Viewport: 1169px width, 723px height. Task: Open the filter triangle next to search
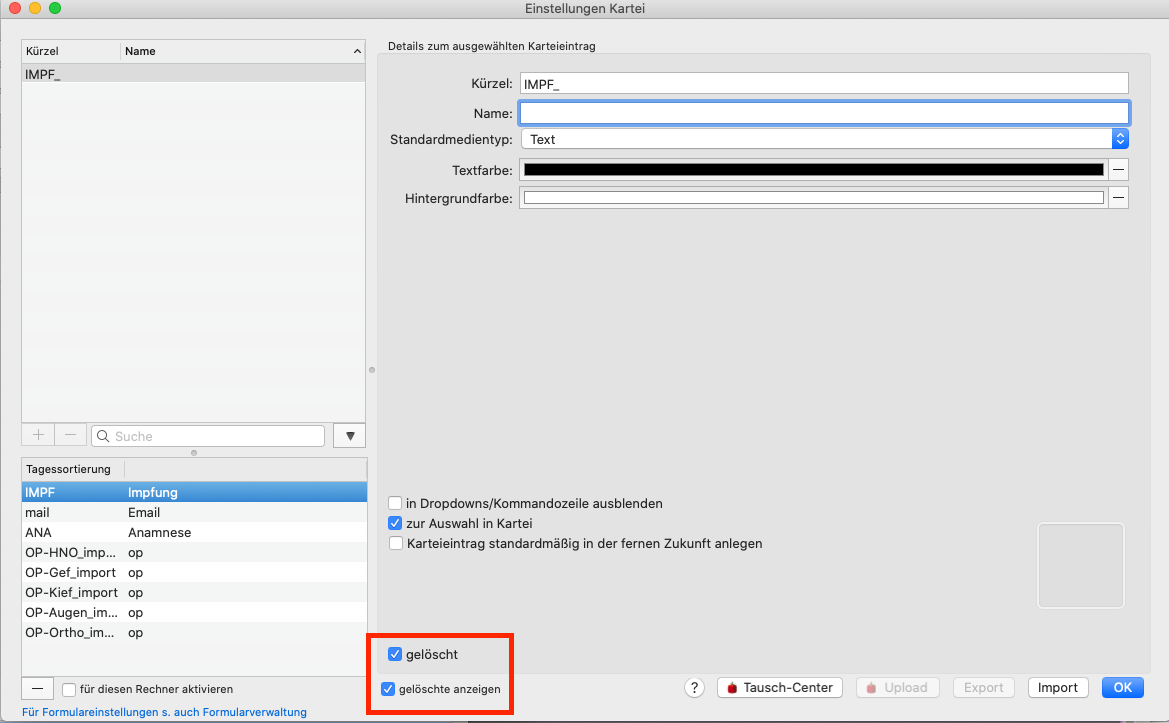350,436
